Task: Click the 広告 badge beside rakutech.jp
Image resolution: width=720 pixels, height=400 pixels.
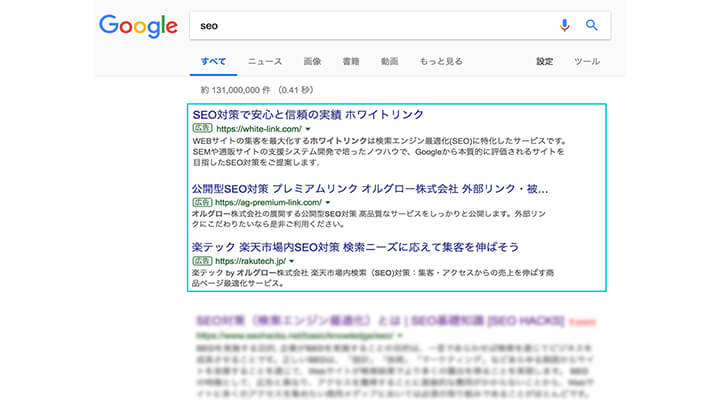Action: click(x=202, y=261)
